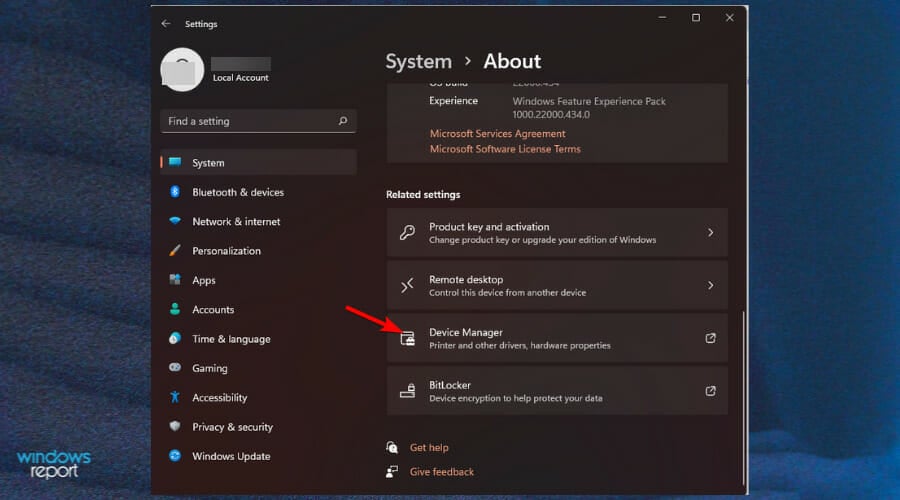Image resolution: width=900 pixels, height=500 pixels.
Task: Click the back arrow in Settings
Action: pos(166,24)
